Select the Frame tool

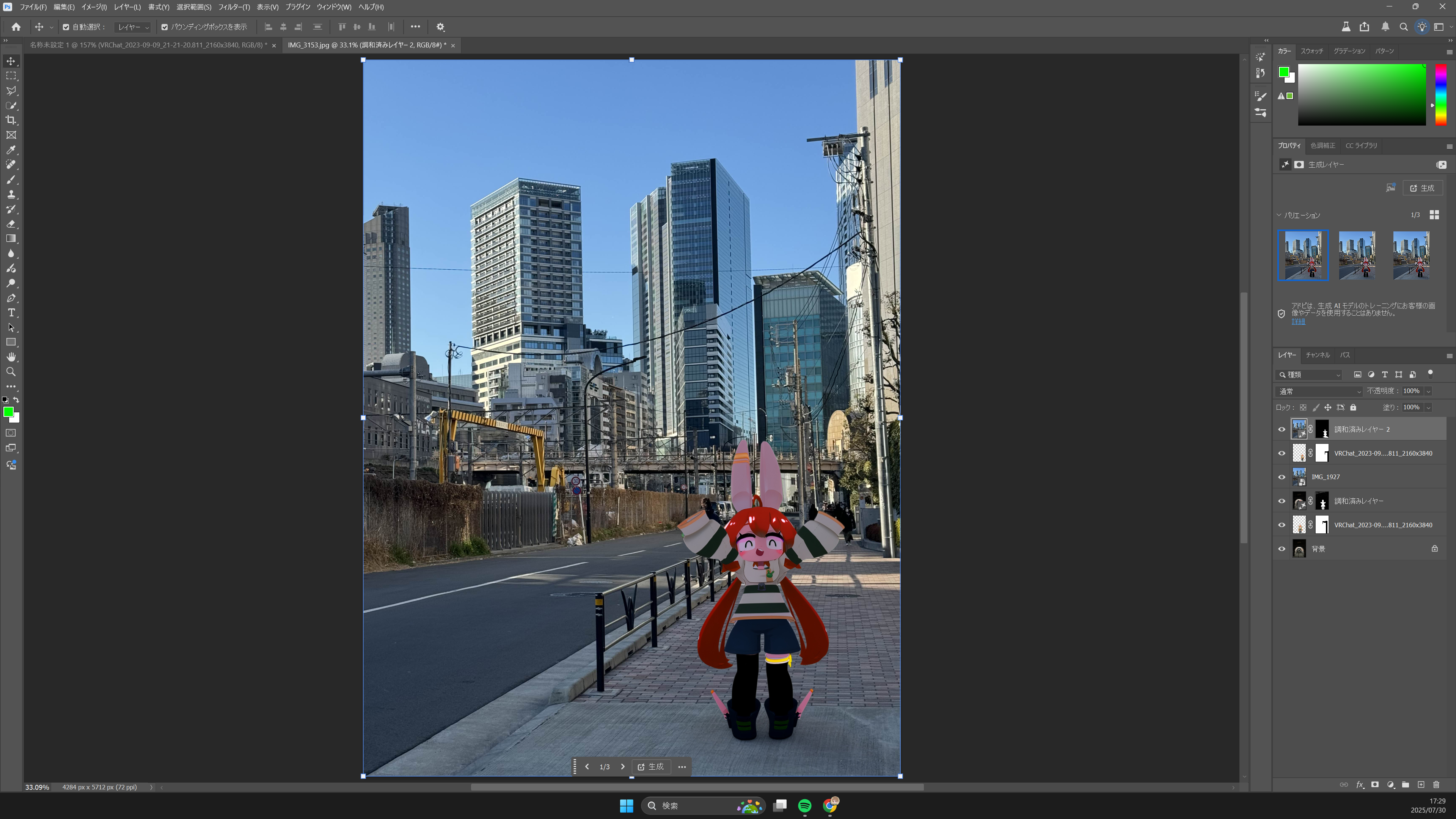click(11, 135)
